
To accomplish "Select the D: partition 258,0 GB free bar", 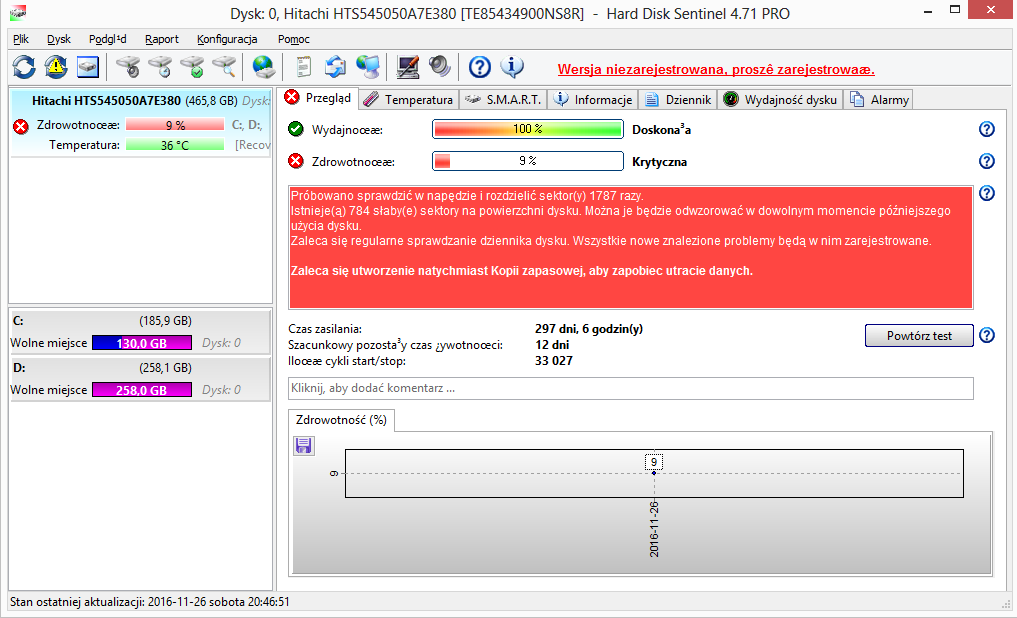I will point(142,390).
